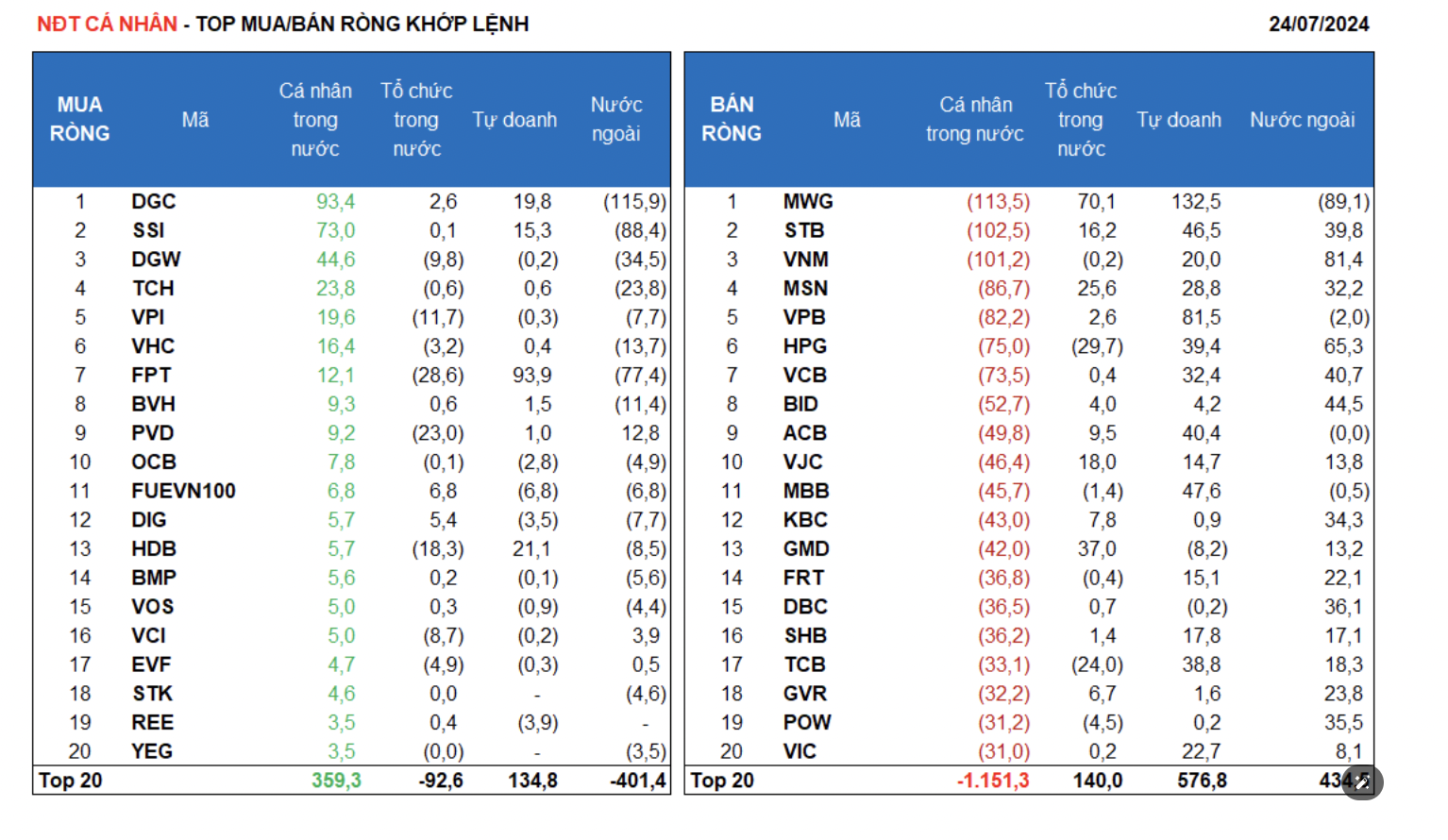
Task: Select ticker EVF
Action: (151, 664)
